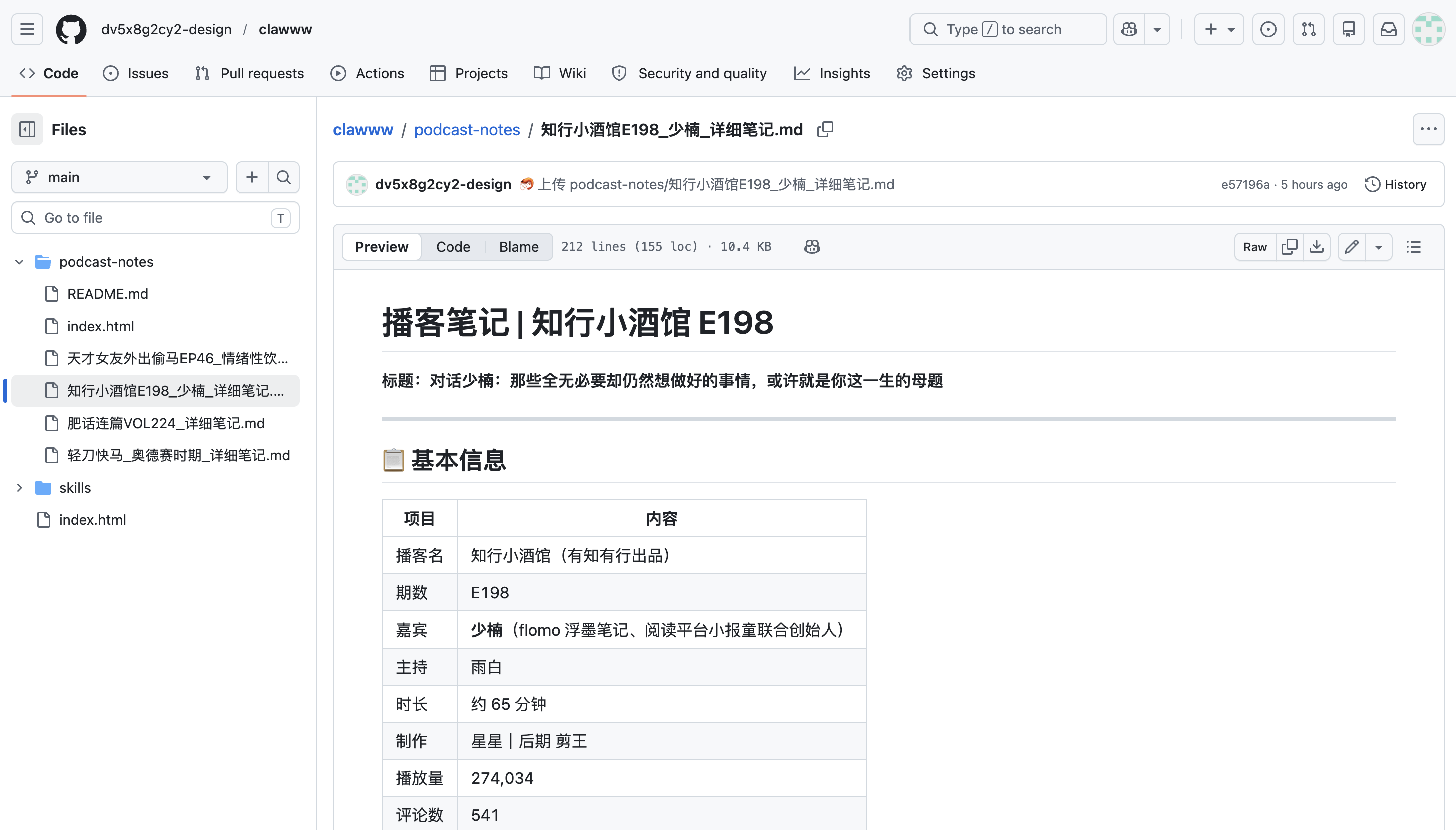Open the create new plus menu

tap(1219, 29)
